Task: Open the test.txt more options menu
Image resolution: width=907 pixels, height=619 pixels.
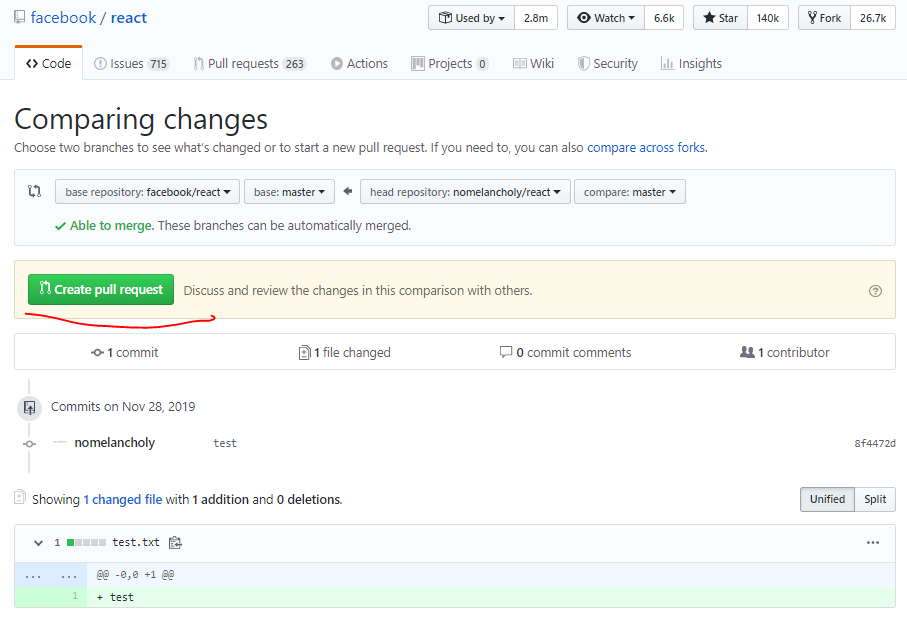Action: (x=873, y=543)
